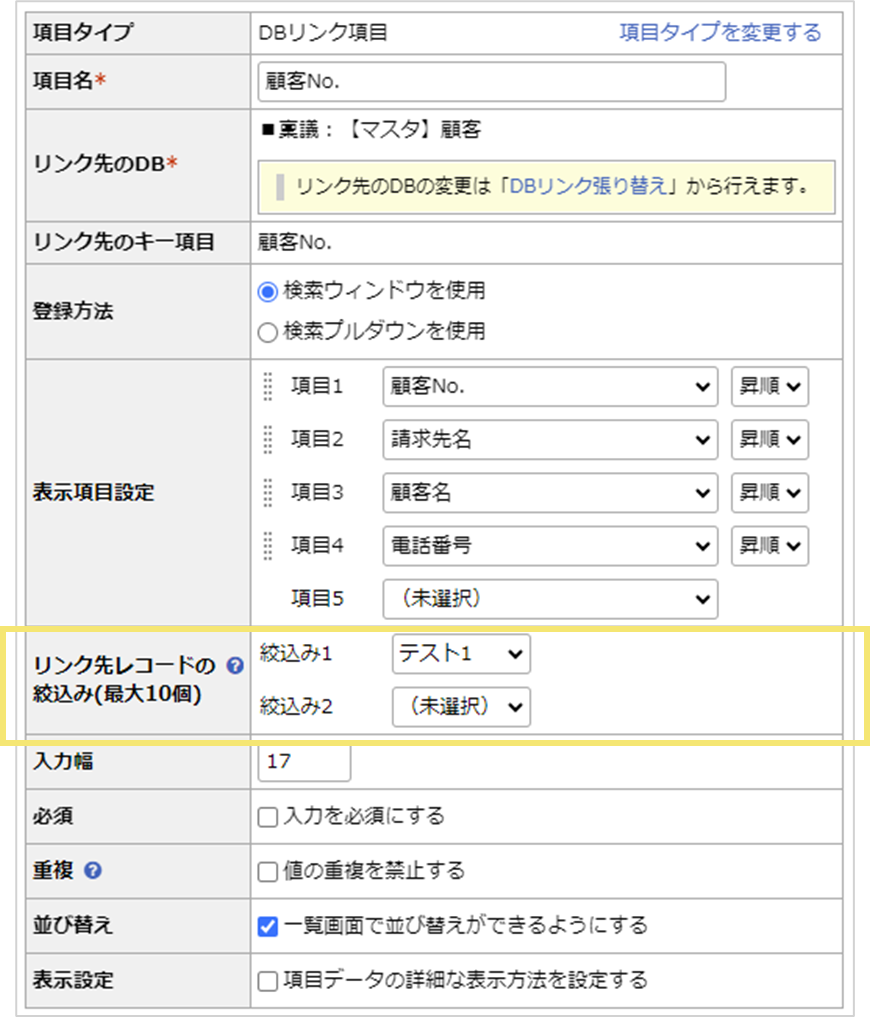The width and height of the screenshot is (870, 1017).
Task: Open the 絞込み2 未選択 dropdown
Action: [x=462, y=707]
